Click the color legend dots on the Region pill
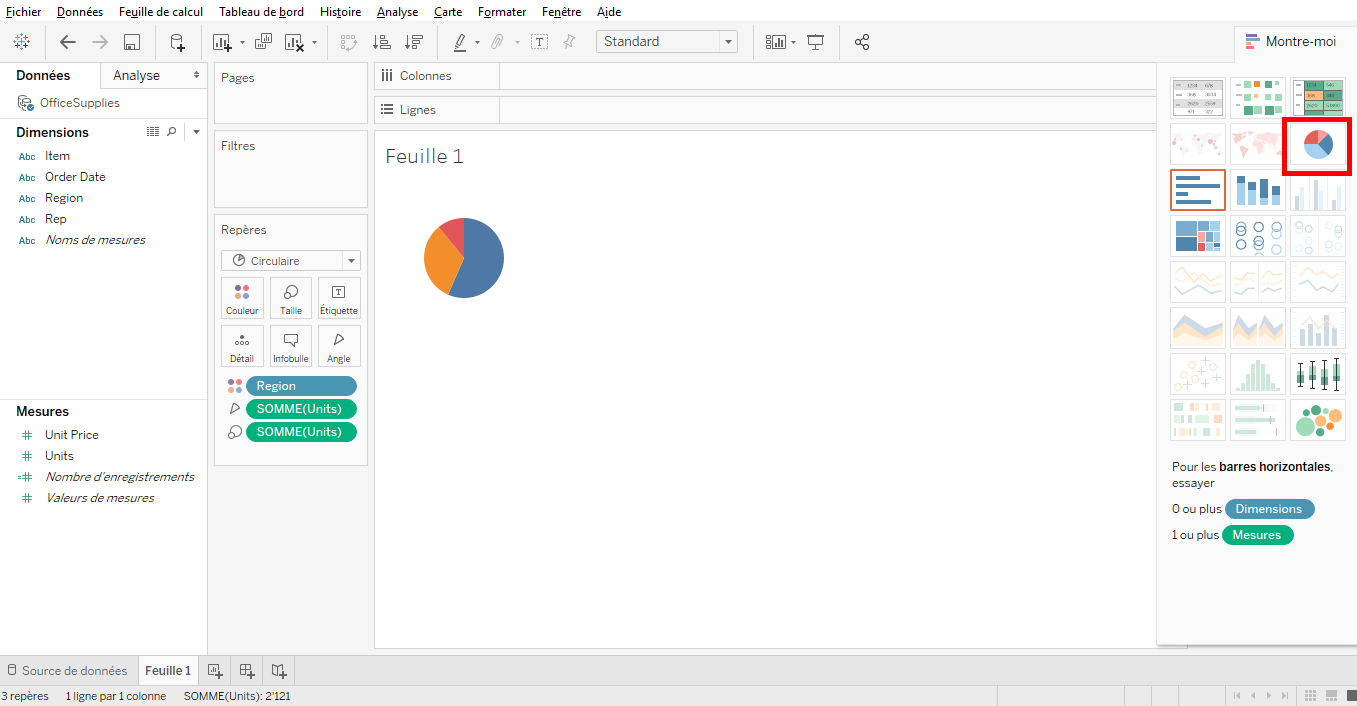This screenshot has height=706, width=1357. click(x=235, y=385)
